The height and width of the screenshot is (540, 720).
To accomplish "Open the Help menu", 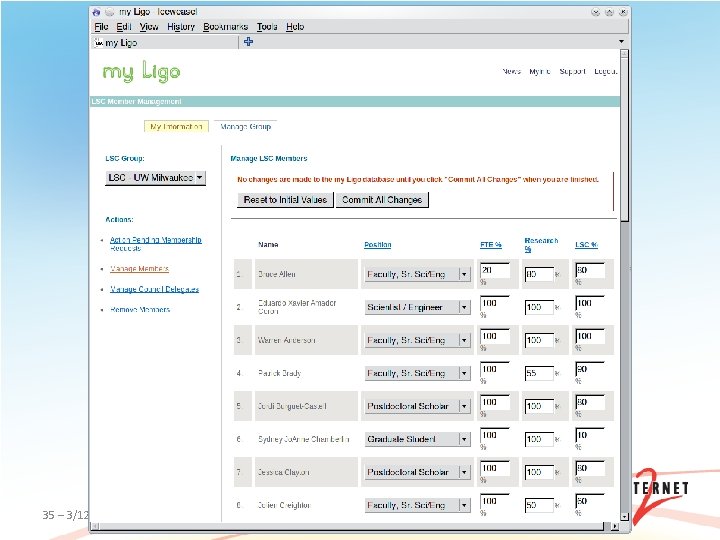I will click(295, 27).
